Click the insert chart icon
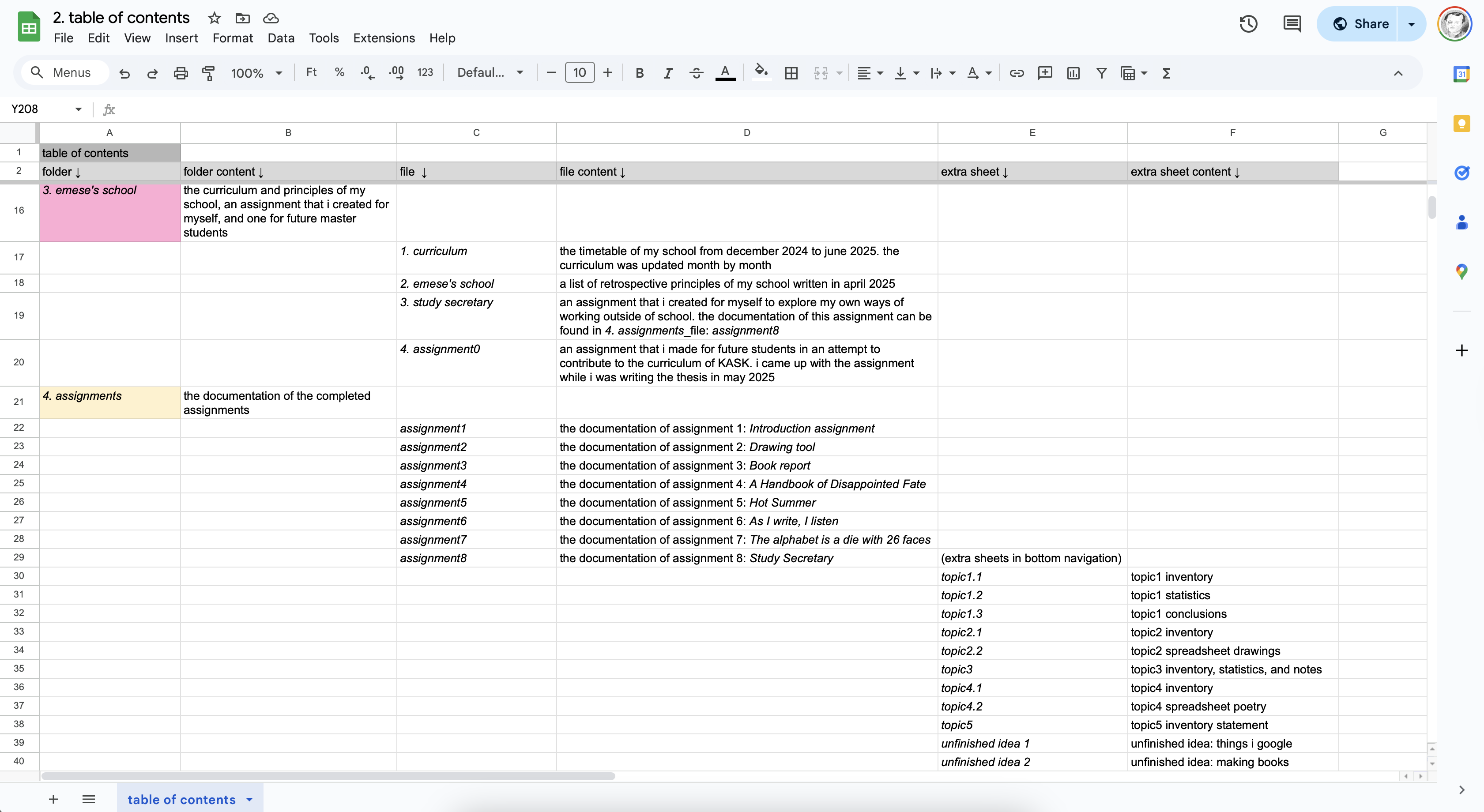 pos(1073,73)
